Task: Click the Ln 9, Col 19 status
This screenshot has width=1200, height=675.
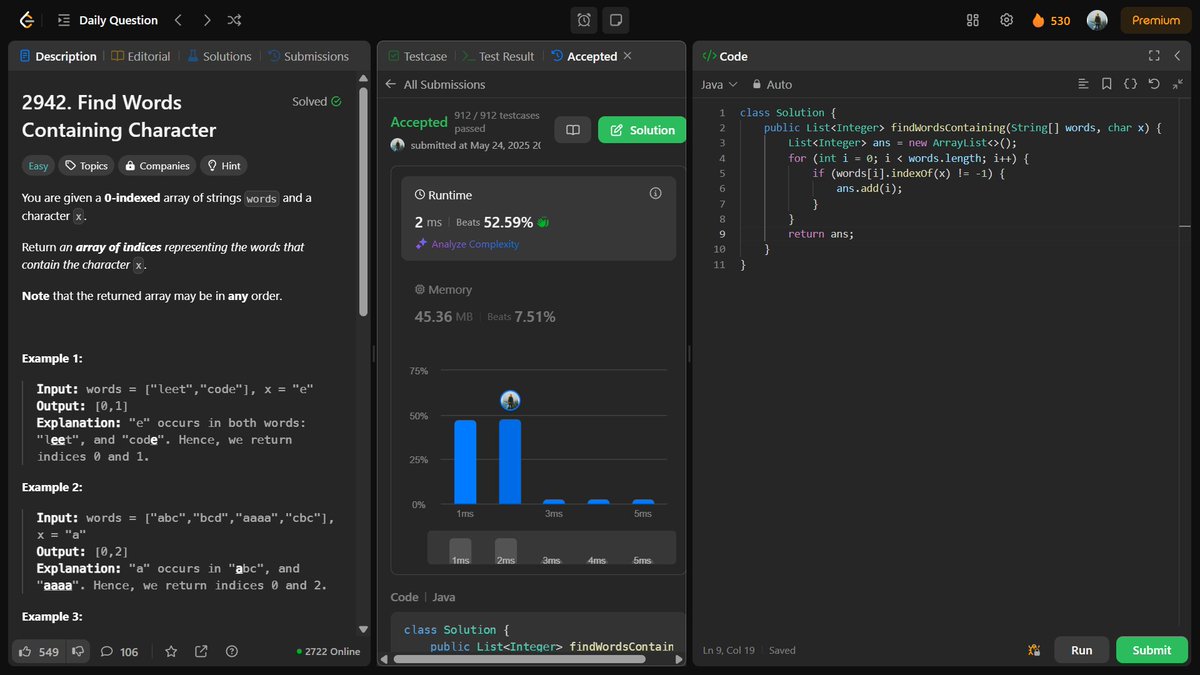Action: tap(729, 650)
